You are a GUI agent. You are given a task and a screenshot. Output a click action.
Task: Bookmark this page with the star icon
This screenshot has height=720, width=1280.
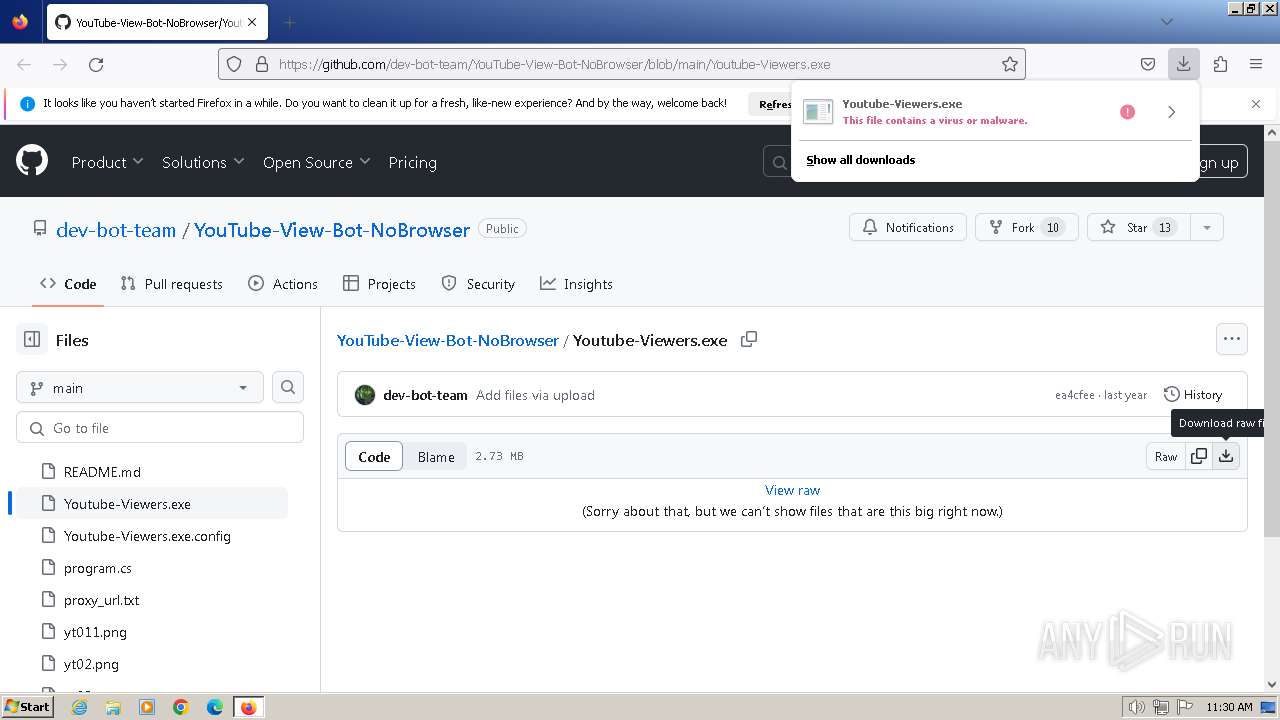[1010, 64]
